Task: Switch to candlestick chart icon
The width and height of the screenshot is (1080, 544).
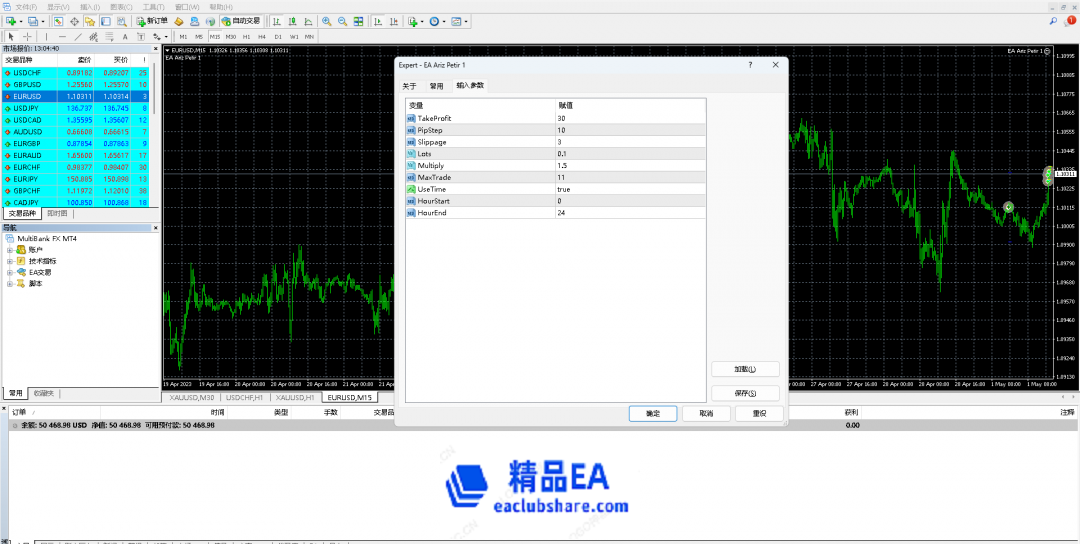Action: (x=292, y=21)
